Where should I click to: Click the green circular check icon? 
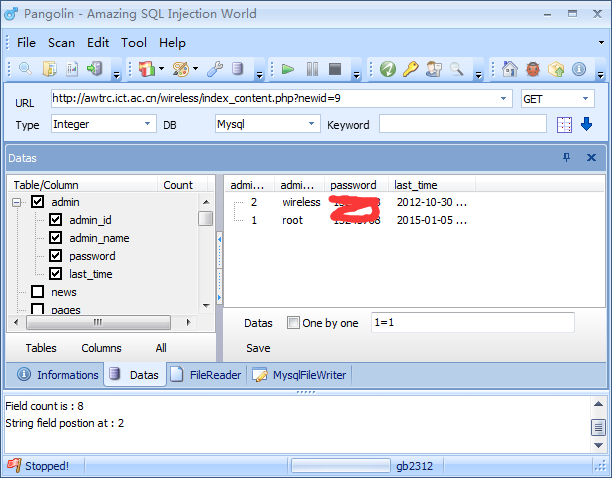[388, 69]
